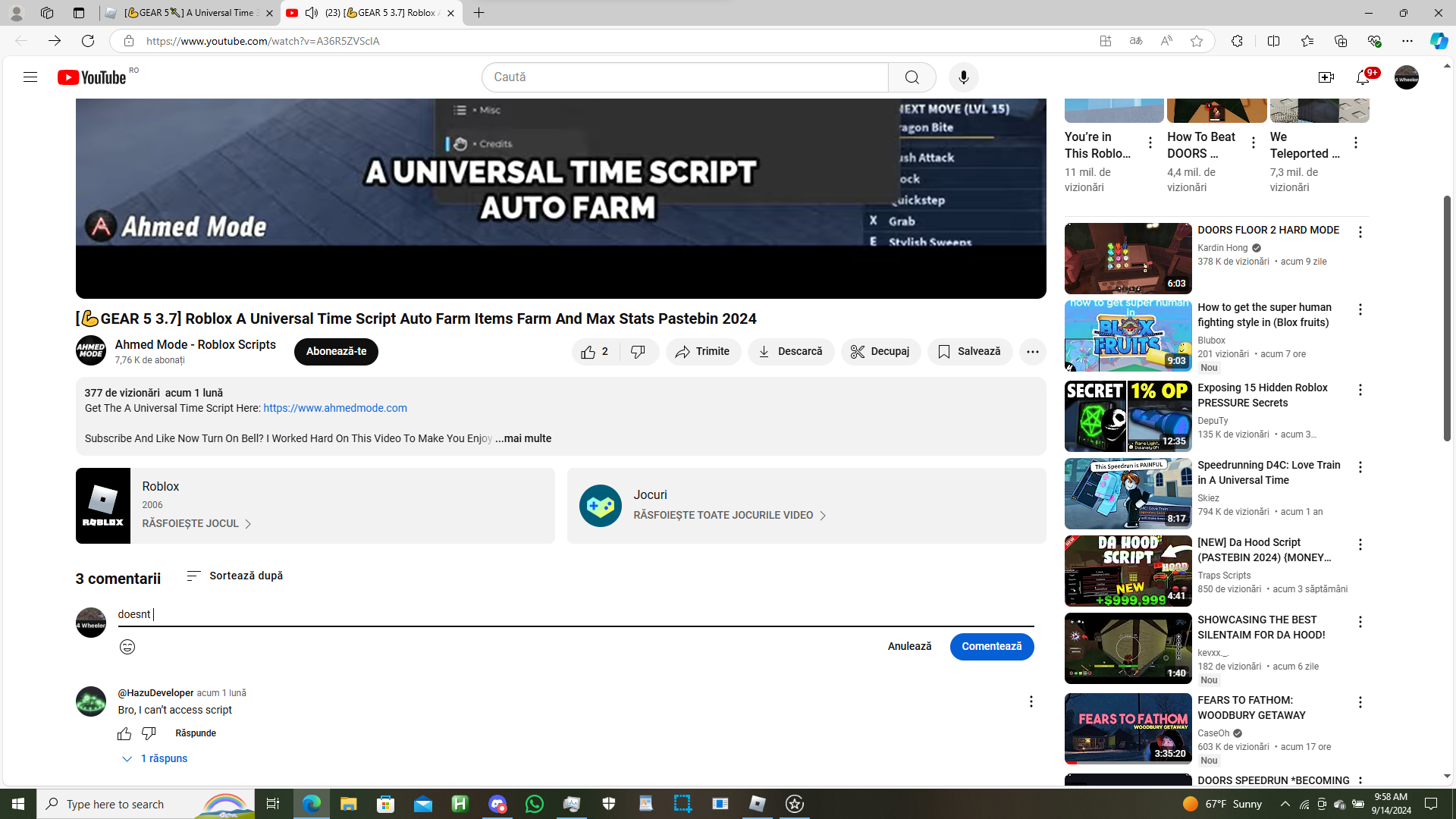Click the blue Comentează button
The image size is (1456, 819).
[991, 647]
